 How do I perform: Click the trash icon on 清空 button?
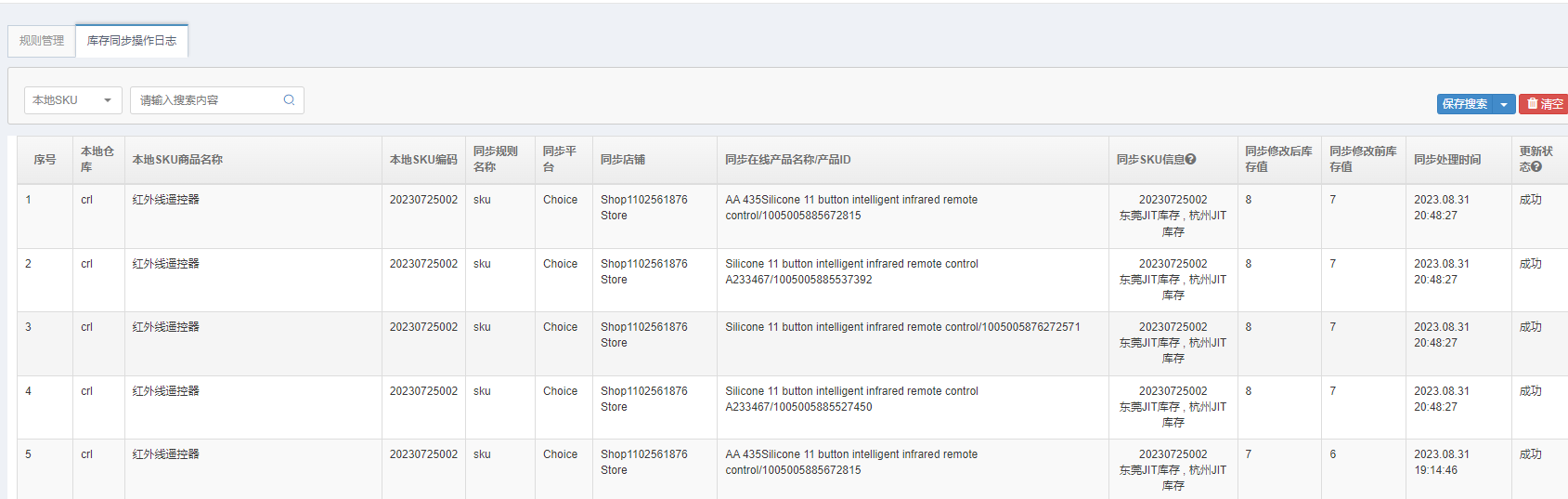click(1532, 104)
